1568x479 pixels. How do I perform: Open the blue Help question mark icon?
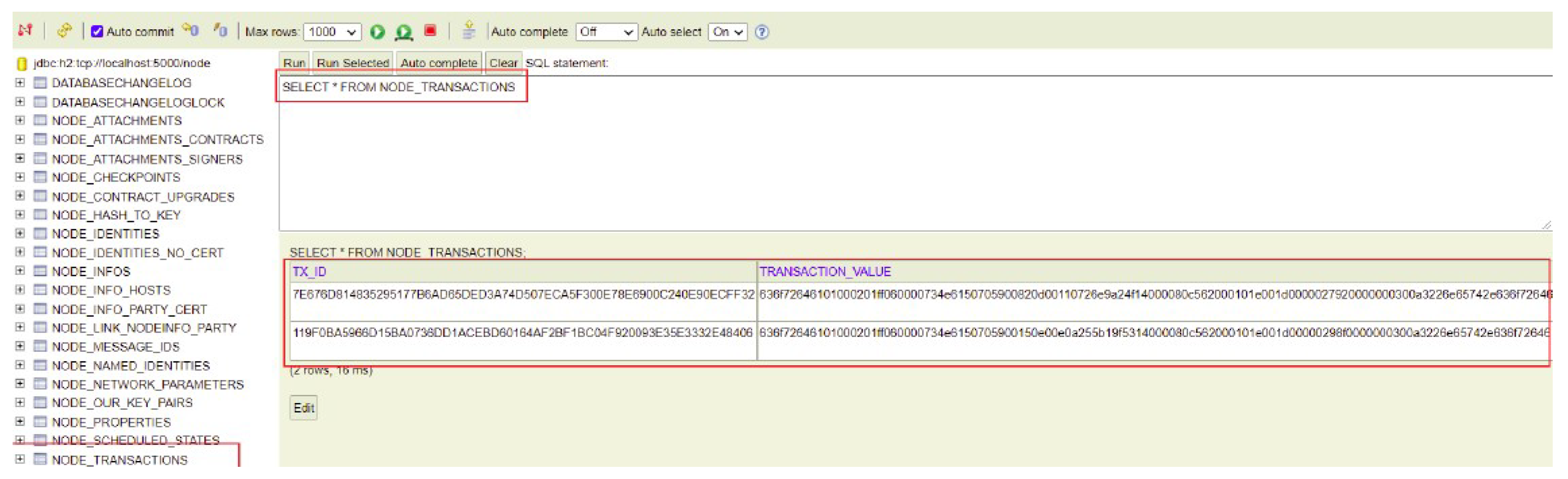[761, 32]
